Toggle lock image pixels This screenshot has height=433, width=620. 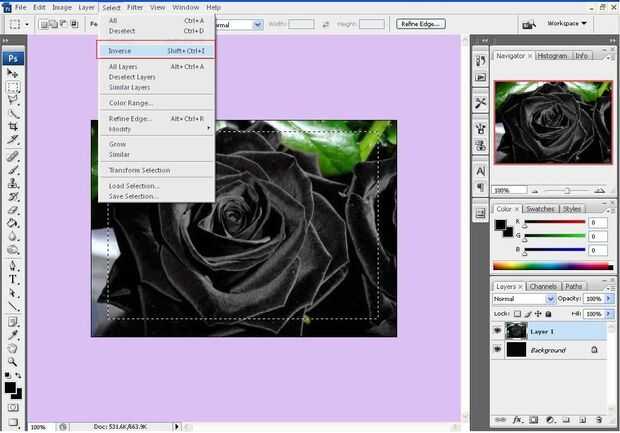(x=528, y=314)
